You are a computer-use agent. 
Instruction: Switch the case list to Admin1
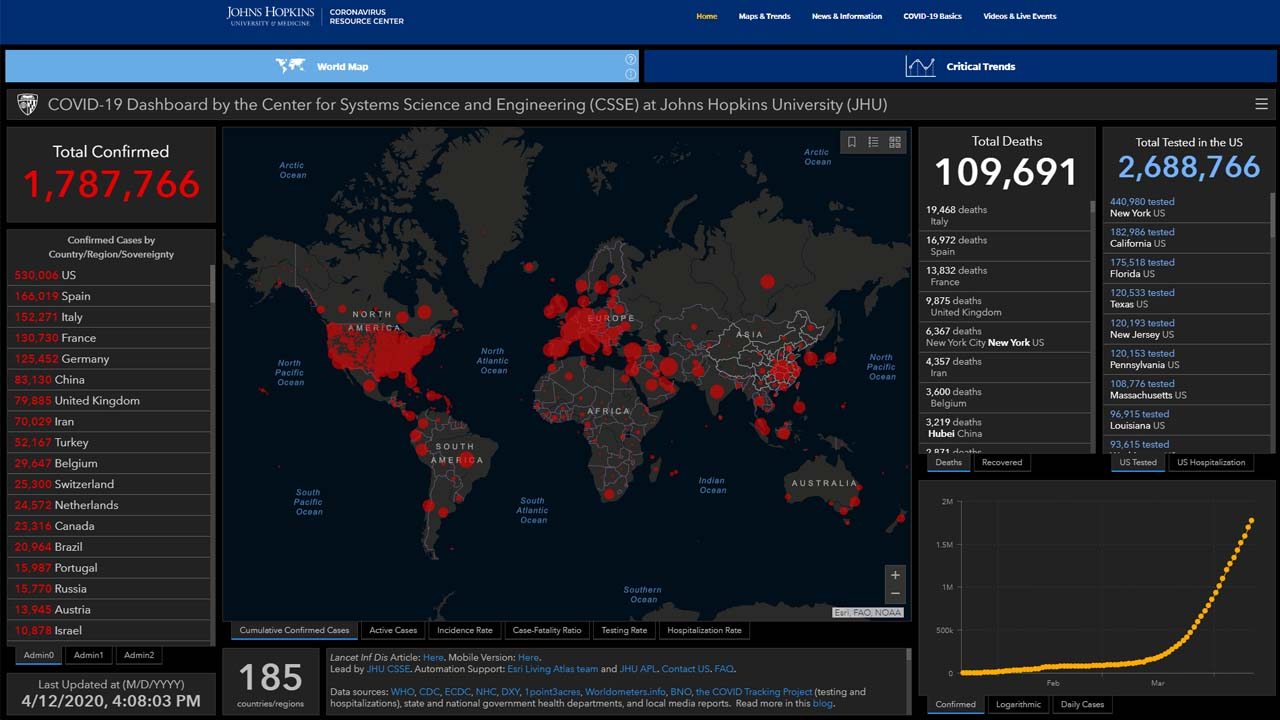[x=88, y=655]
